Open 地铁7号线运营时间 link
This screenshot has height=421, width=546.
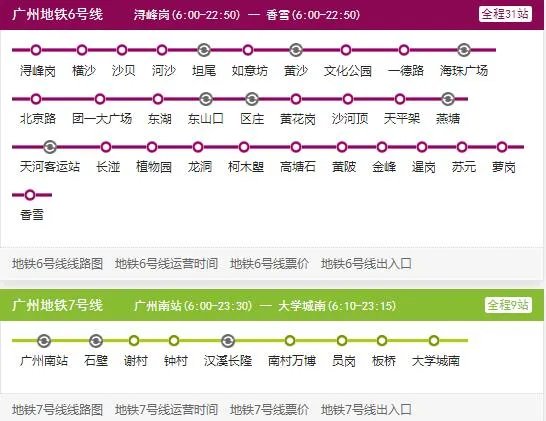pyautogui.click(x=166, y=410)
